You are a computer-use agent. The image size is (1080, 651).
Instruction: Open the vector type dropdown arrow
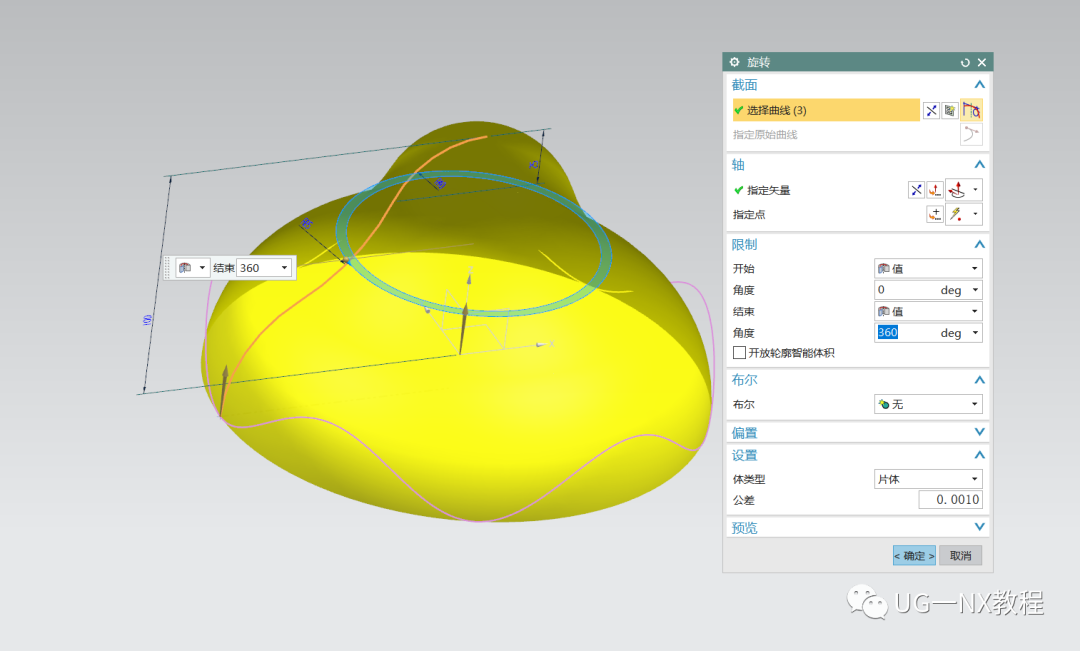975,189
